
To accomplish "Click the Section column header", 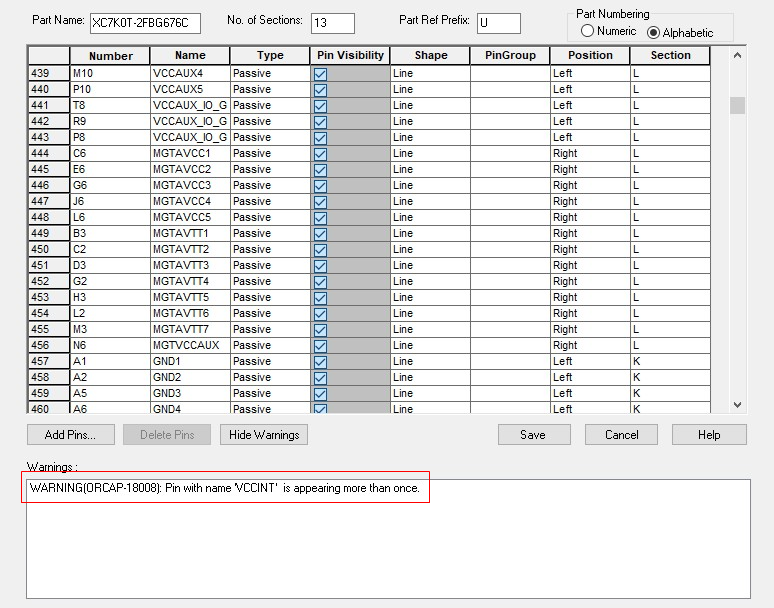I will point(670,56).
